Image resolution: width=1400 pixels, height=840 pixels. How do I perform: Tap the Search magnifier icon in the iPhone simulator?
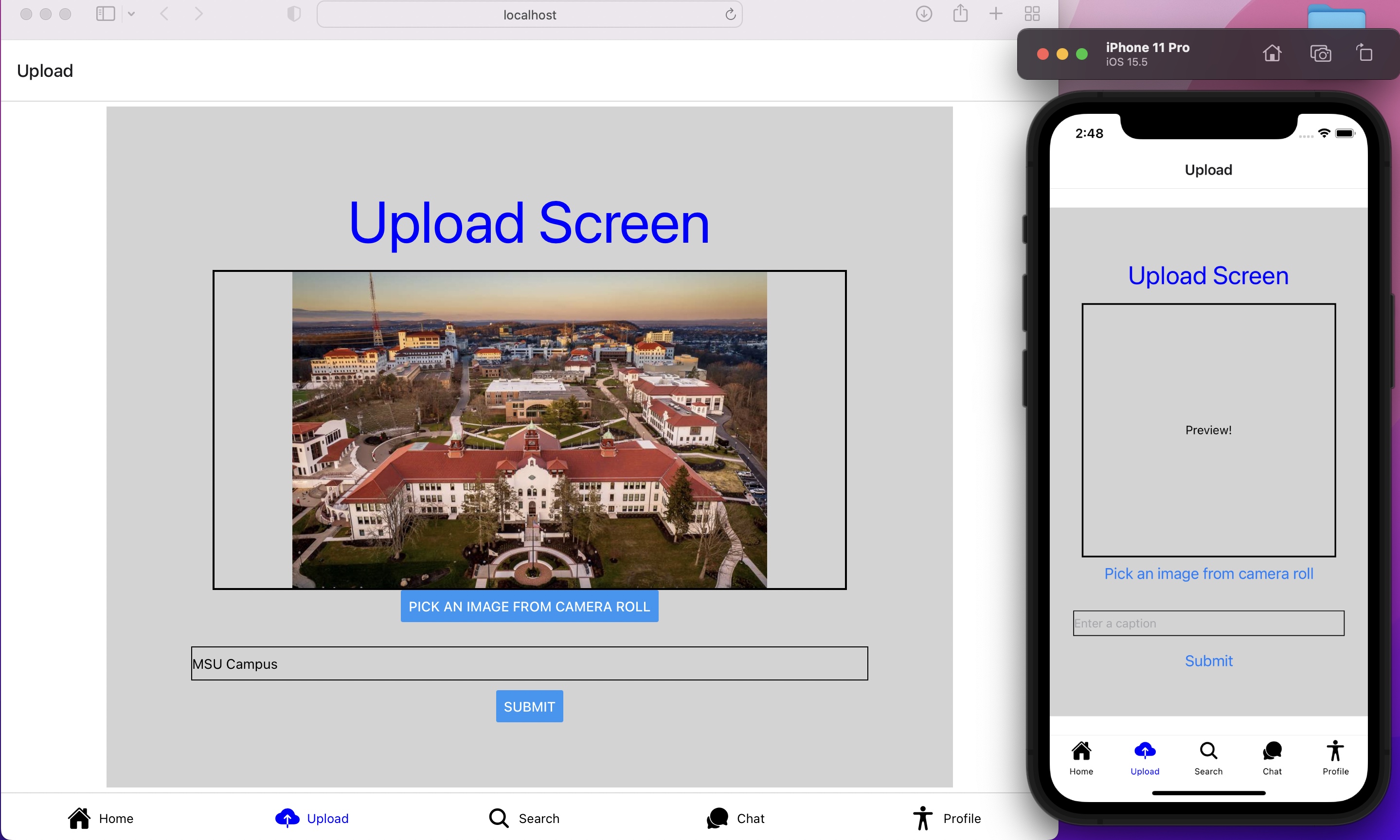click(x=1208, y=751)
